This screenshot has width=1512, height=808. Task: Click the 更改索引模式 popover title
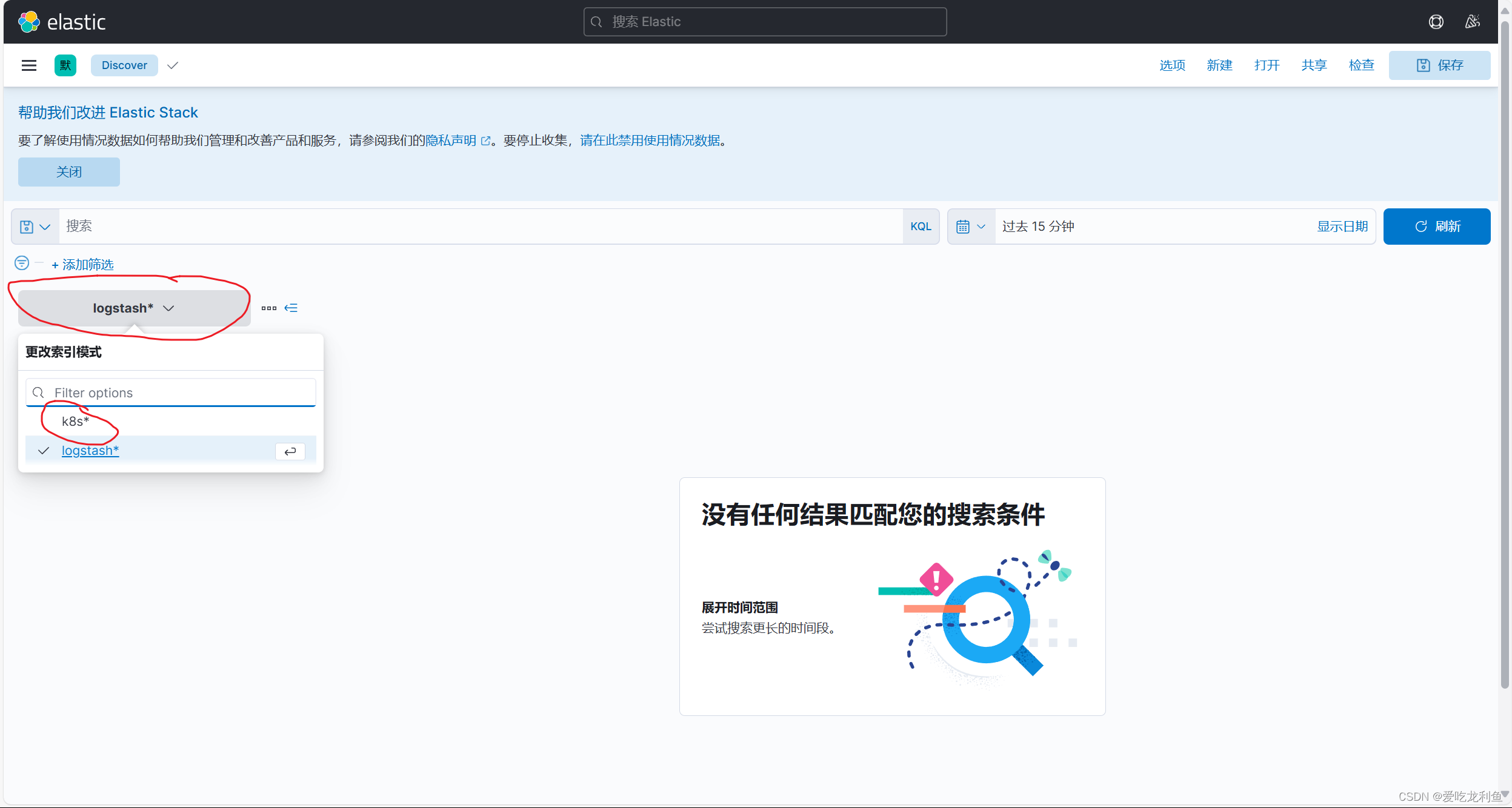coord(64,352)
